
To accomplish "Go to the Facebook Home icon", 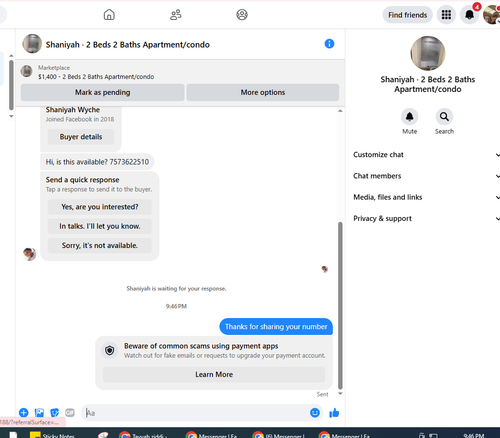I will pos(109,15).
